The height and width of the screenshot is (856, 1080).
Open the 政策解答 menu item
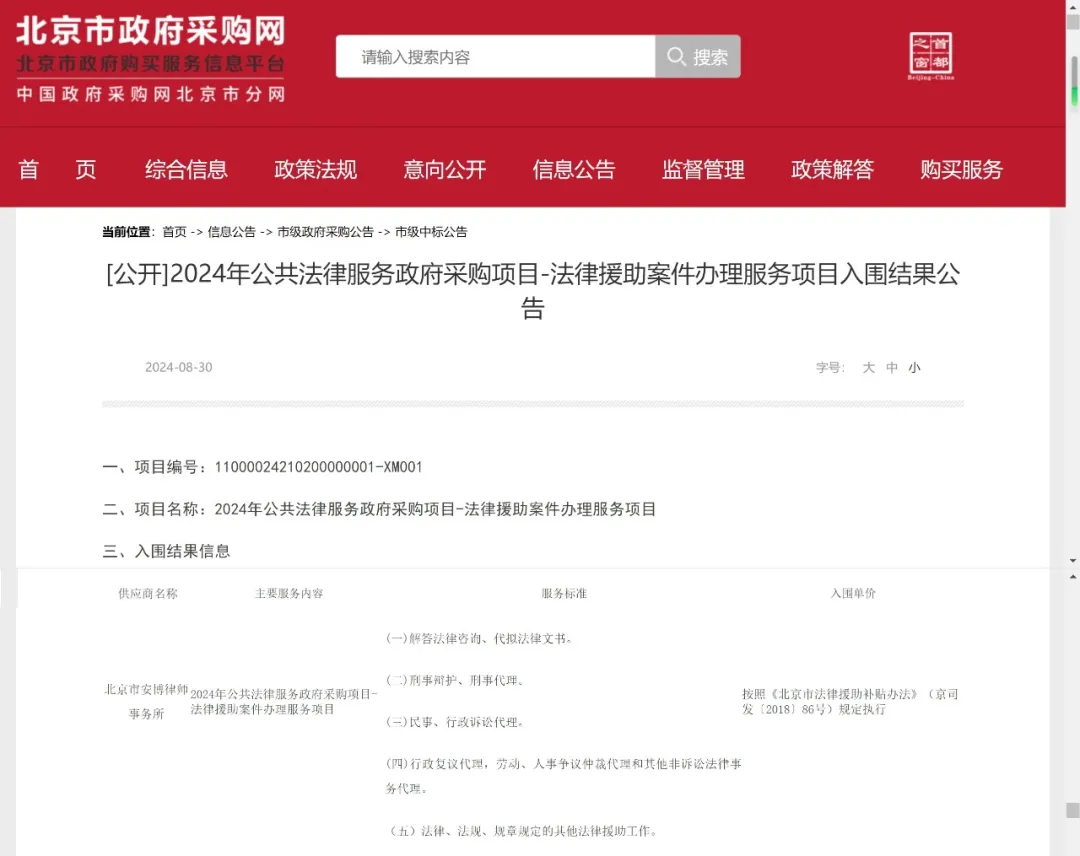(x=832, y=169)
